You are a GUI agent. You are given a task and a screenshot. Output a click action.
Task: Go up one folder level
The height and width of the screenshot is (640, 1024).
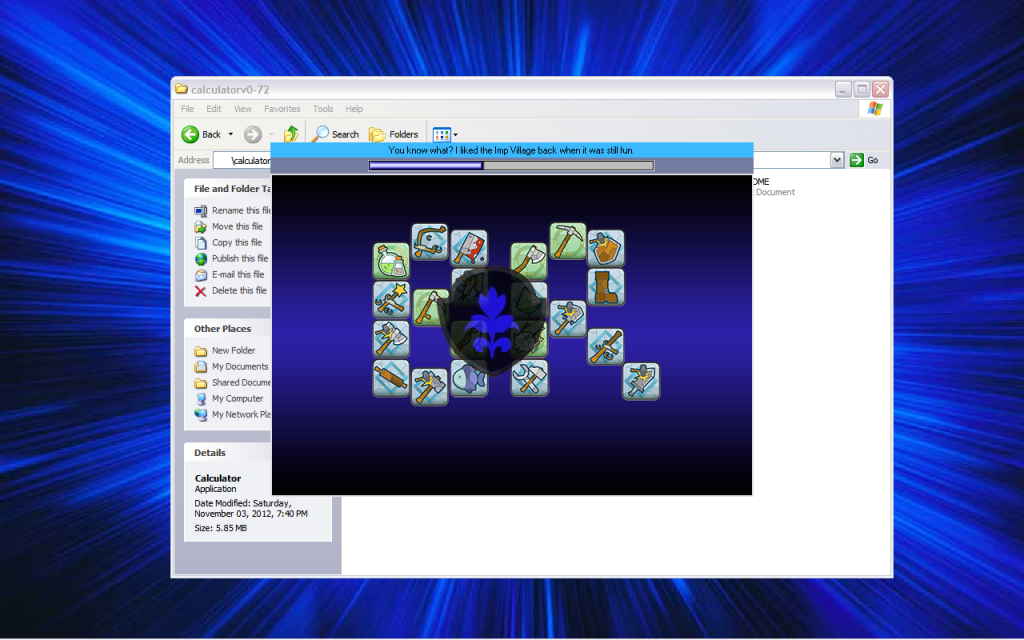[x=291, y=134]
